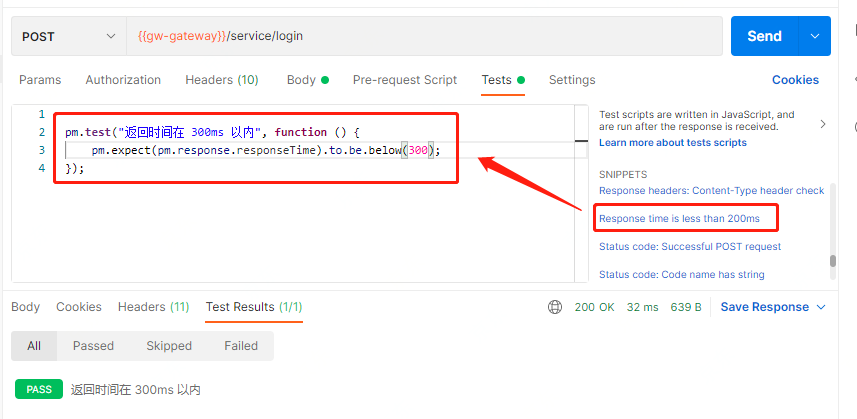Image resolution: width=857 pixels, height=419 pixels.
Task: Insert Response time less than 200ms snippet
Action: [x=679, y=219]
